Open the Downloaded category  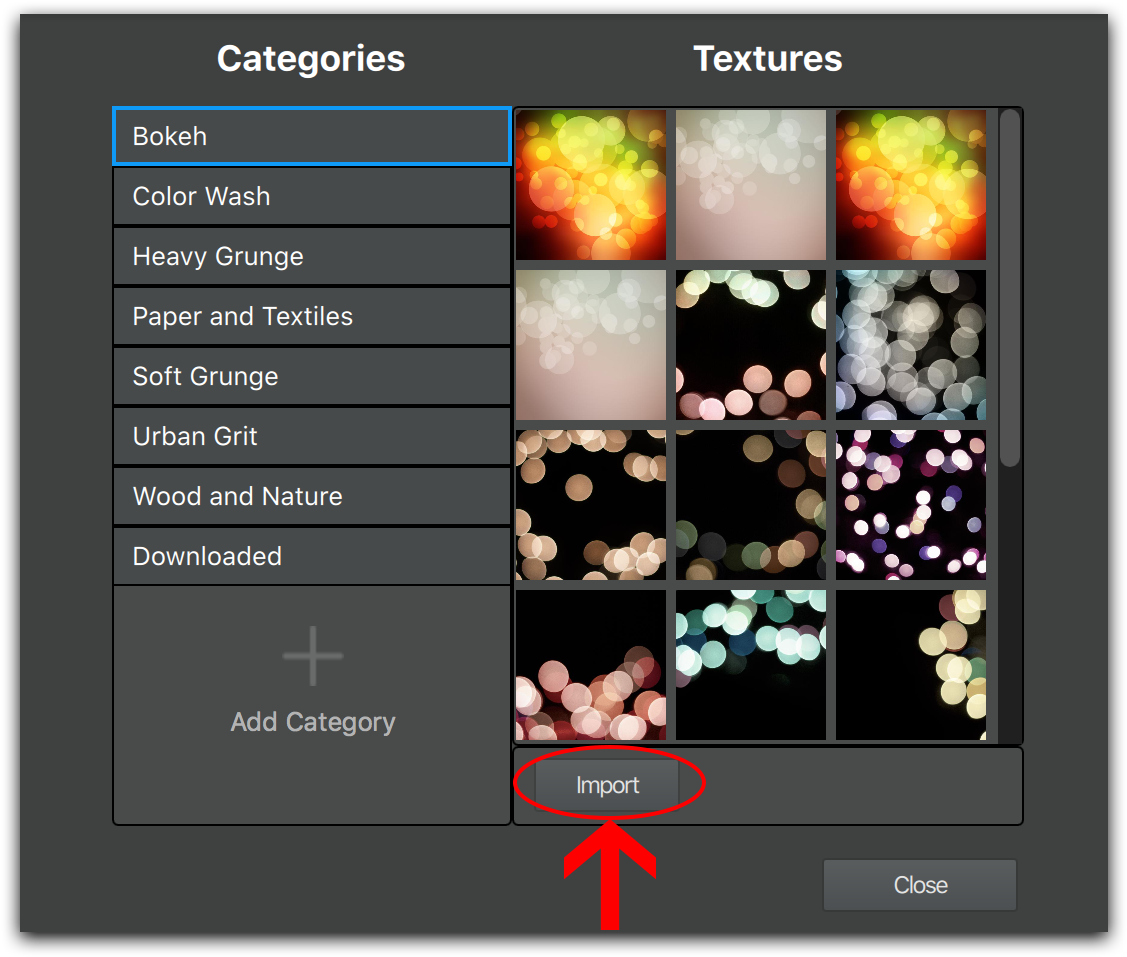tap(311, 556)
